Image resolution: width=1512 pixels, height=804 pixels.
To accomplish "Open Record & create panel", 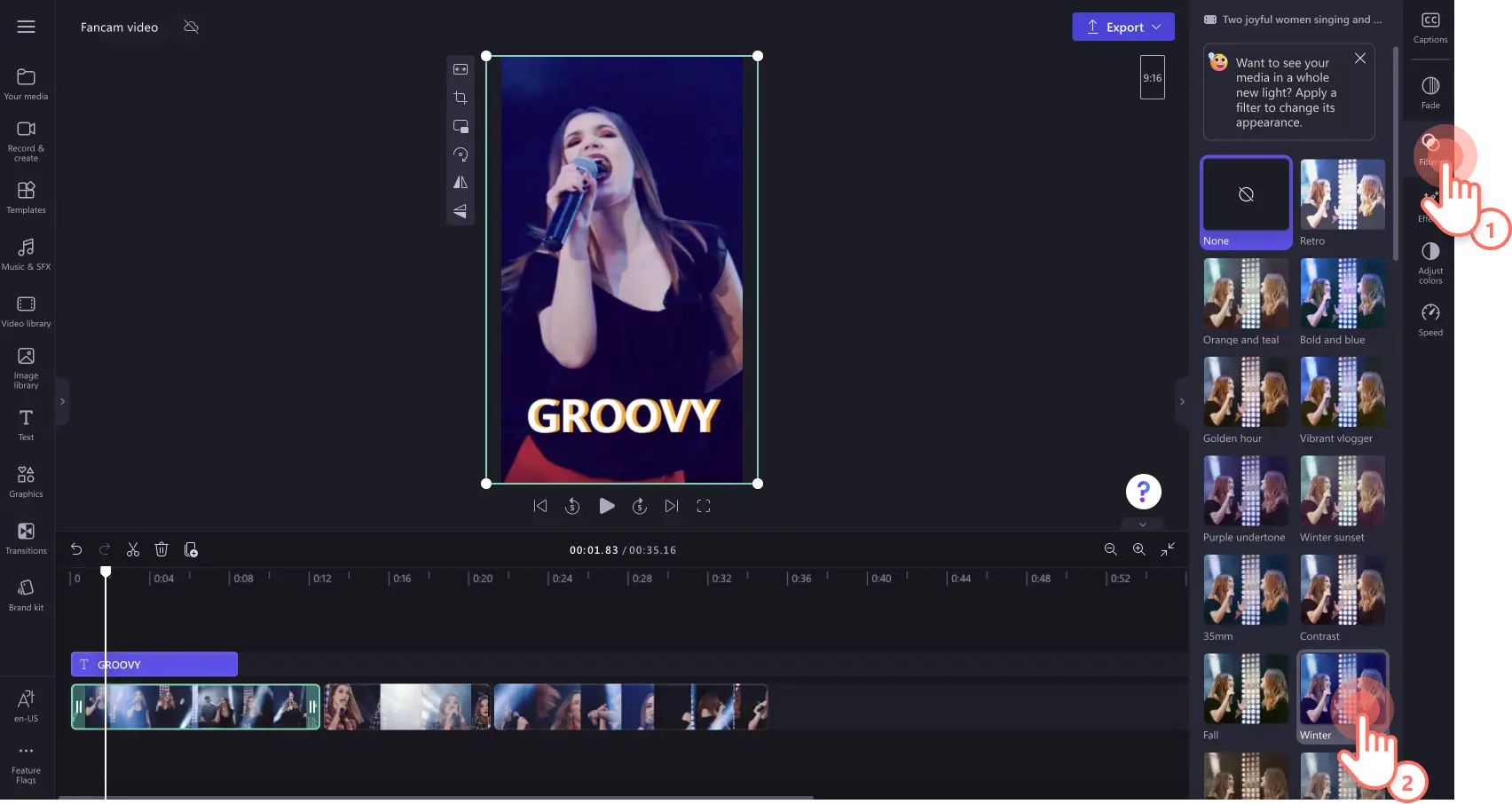I will tap(27, 141).
